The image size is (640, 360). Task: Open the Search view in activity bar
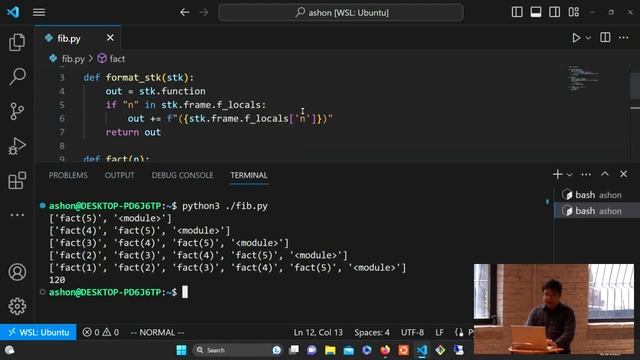coord(17,76)
